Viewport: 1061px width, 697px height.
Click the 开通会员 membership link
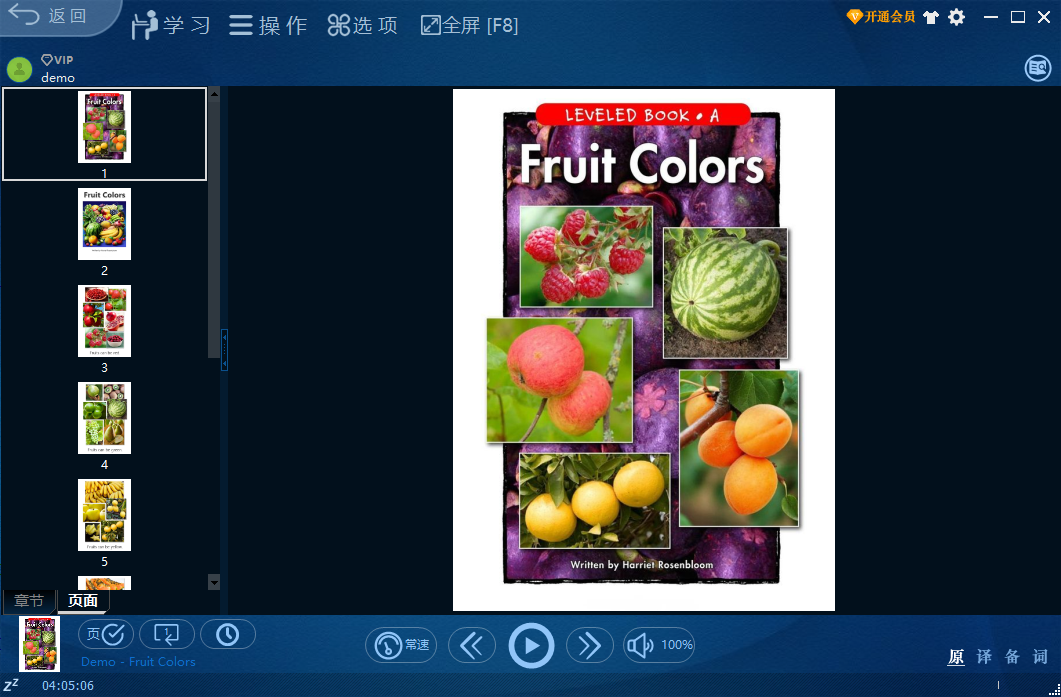pyautogui.click(x=884, y=16)
